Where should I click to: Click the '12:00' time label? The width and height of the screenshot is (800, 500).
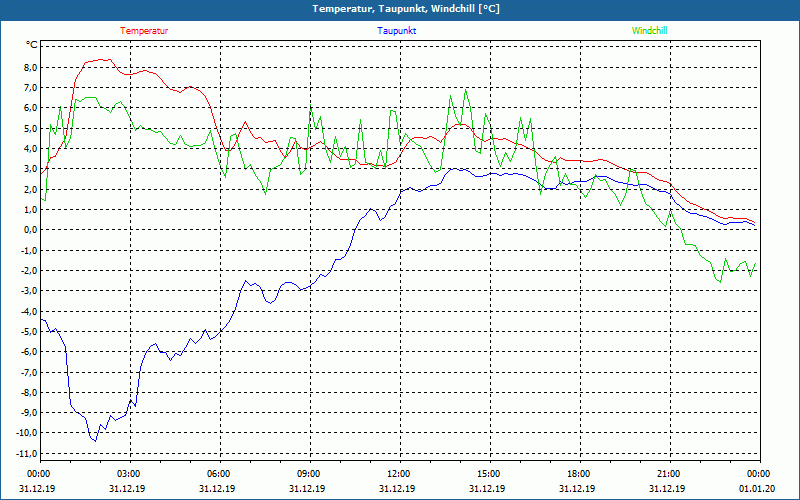click(x=399, y=474)
